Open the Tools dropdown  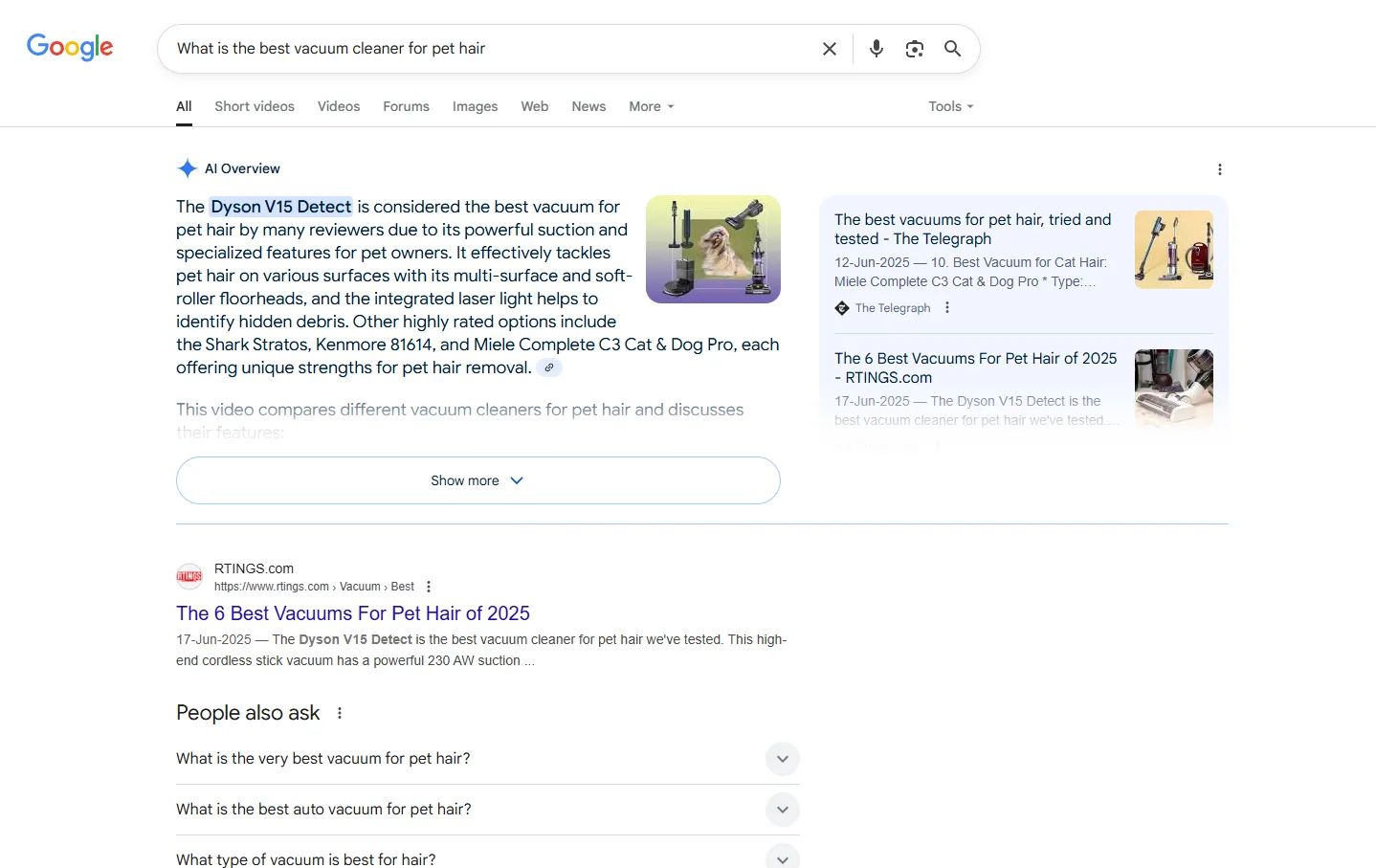[x=951, y=106]
